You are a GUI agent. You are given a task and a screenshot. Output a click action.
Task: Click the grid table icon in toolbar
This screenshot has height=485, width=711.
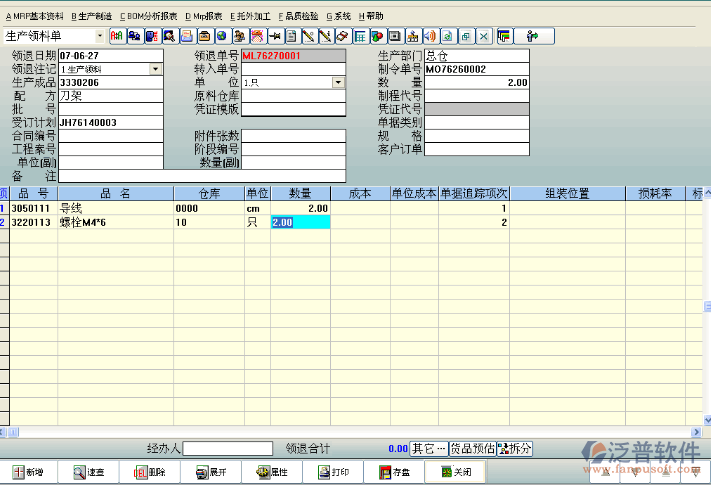click(359, 36)
